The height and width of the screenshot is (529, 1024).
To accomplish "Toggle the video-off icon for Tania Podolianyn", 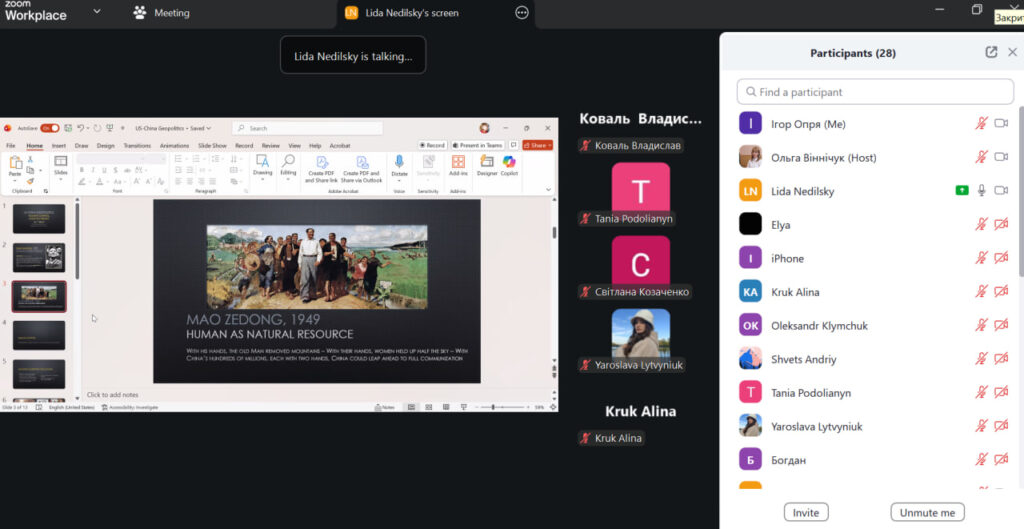I will 1001,393.
